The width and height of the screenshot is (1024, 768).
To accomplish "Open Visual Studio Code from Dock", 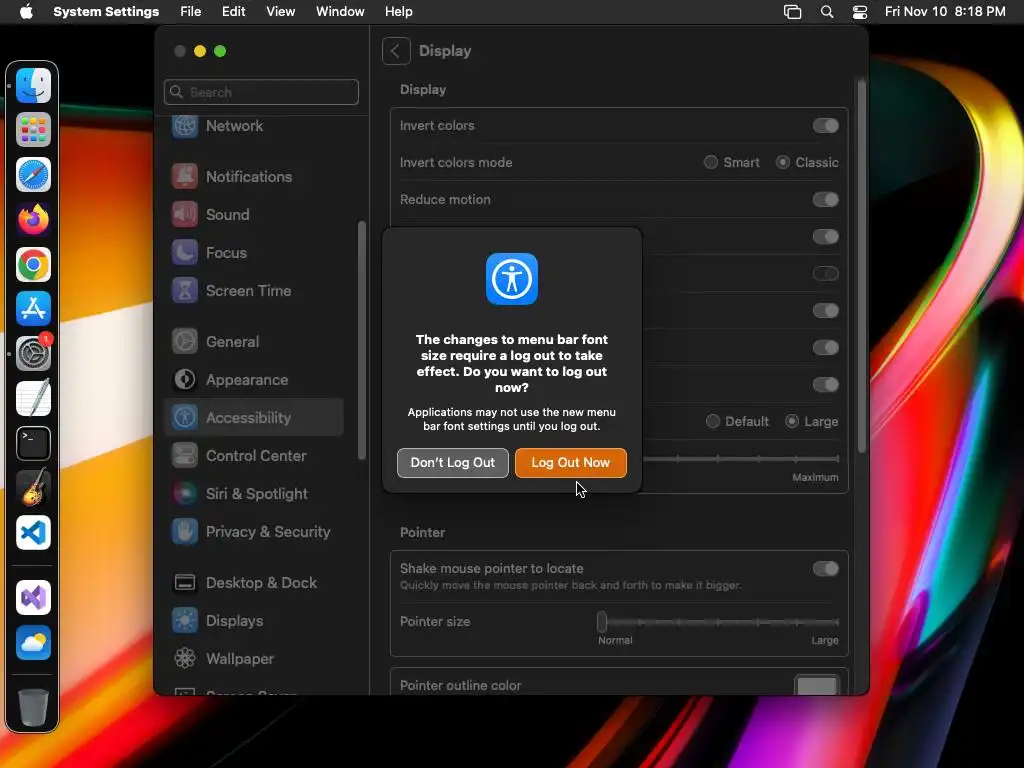I will 33,533.
